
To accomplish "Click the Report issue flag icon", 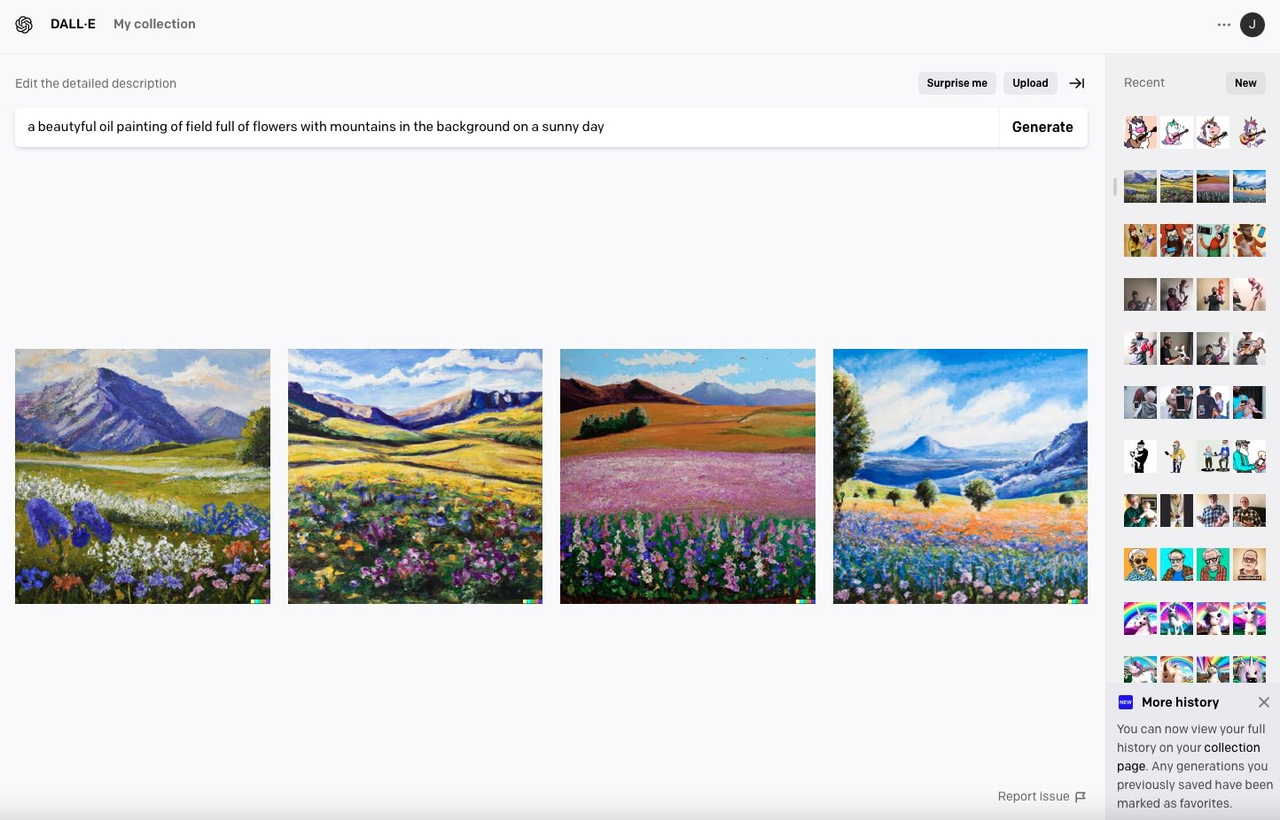I will 1080,797.
